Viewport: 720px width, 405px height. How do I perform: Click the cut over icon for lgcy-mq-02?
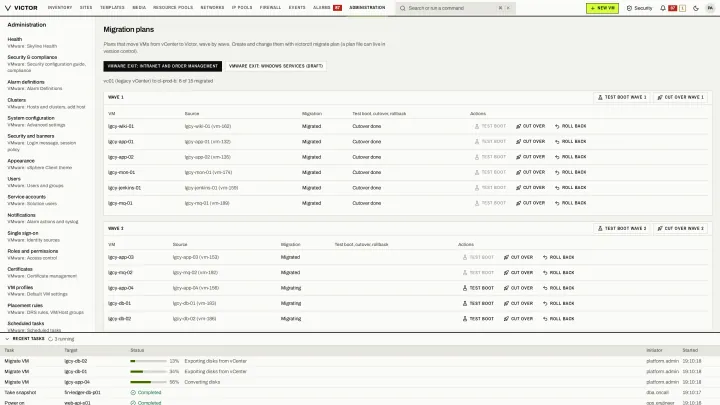[x=506, y=273]
